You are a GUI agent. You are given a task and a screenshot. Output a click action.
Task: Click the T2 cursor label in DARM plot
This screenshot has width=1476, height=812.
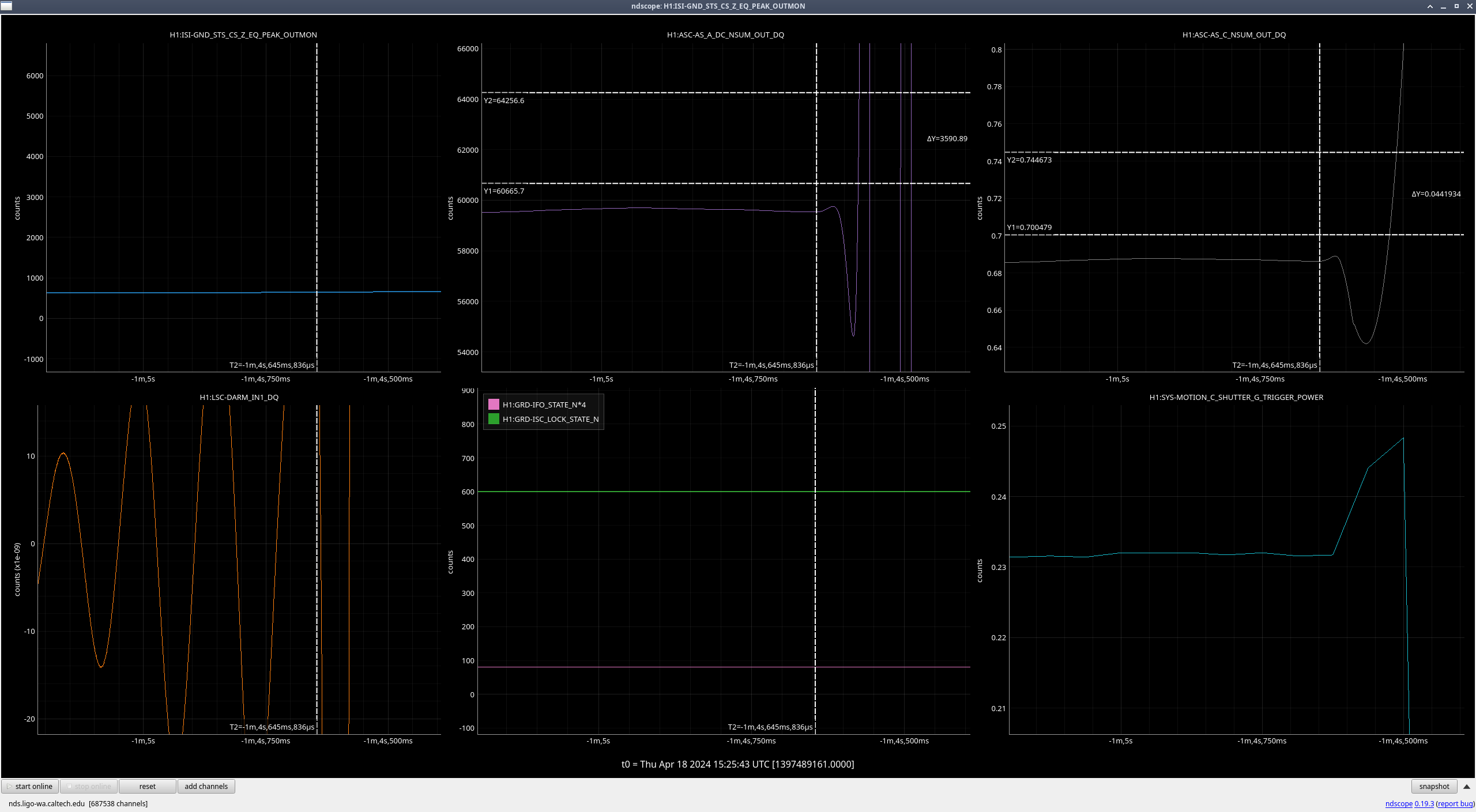pos(272,727)
